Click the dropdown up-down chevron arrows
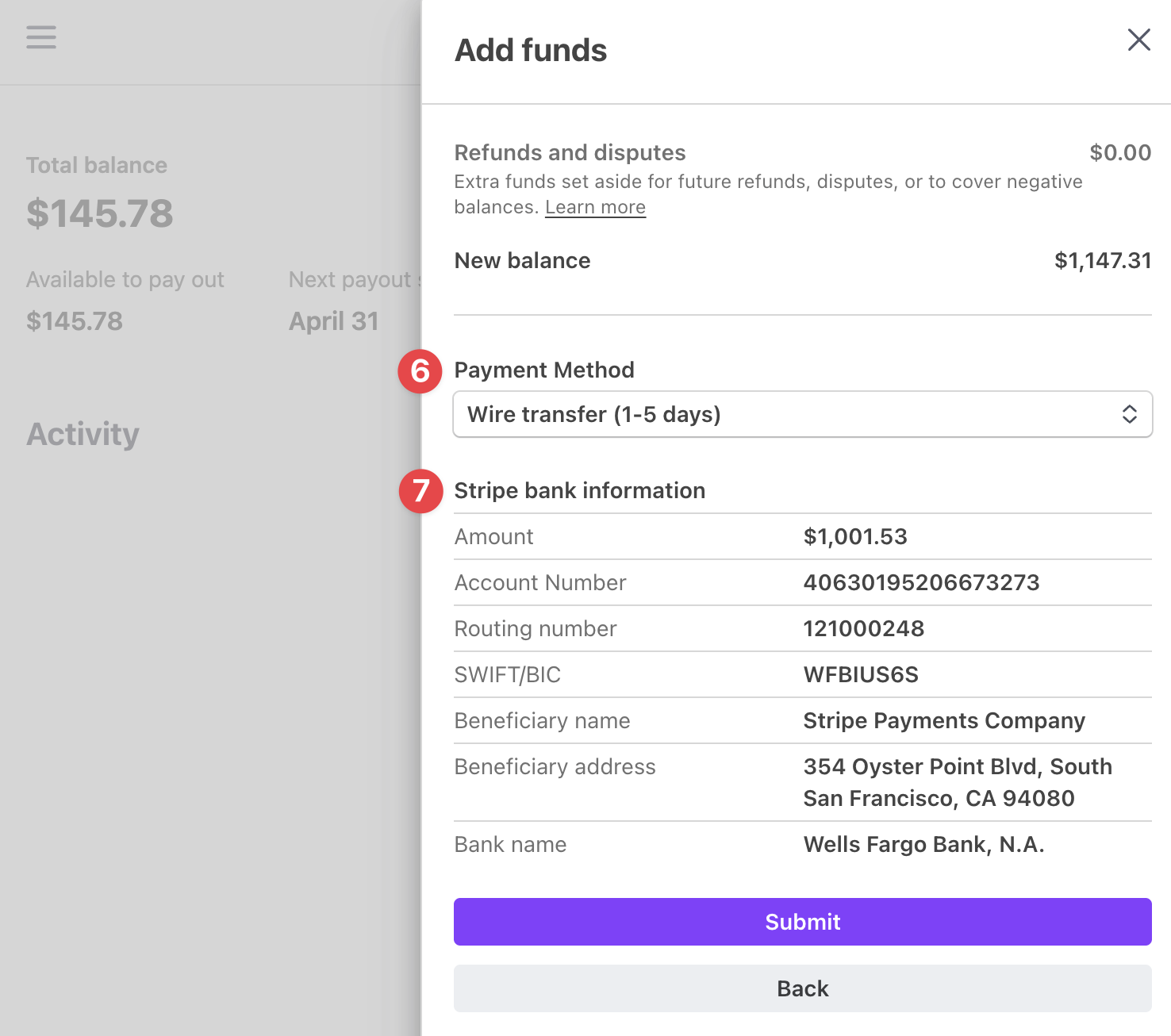 1129,414
